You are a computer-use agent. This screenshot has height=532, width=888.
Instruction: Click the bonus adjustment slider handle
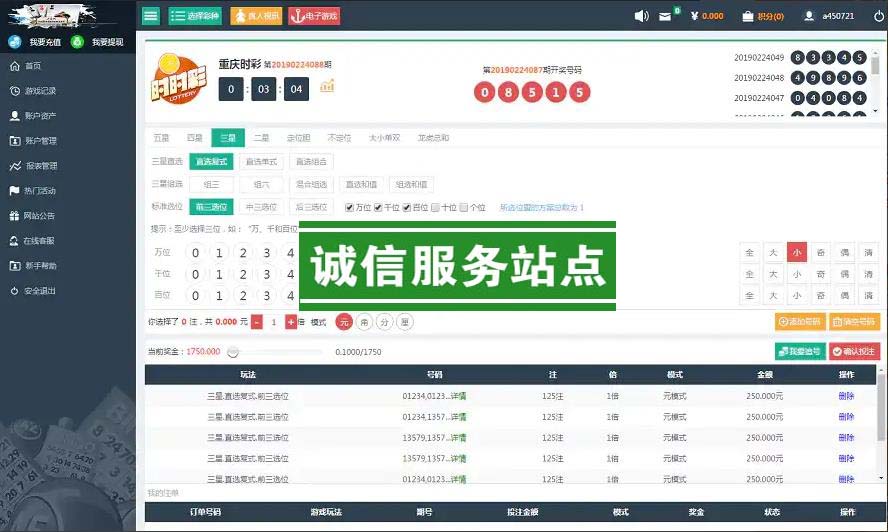(x=233, y=352)
